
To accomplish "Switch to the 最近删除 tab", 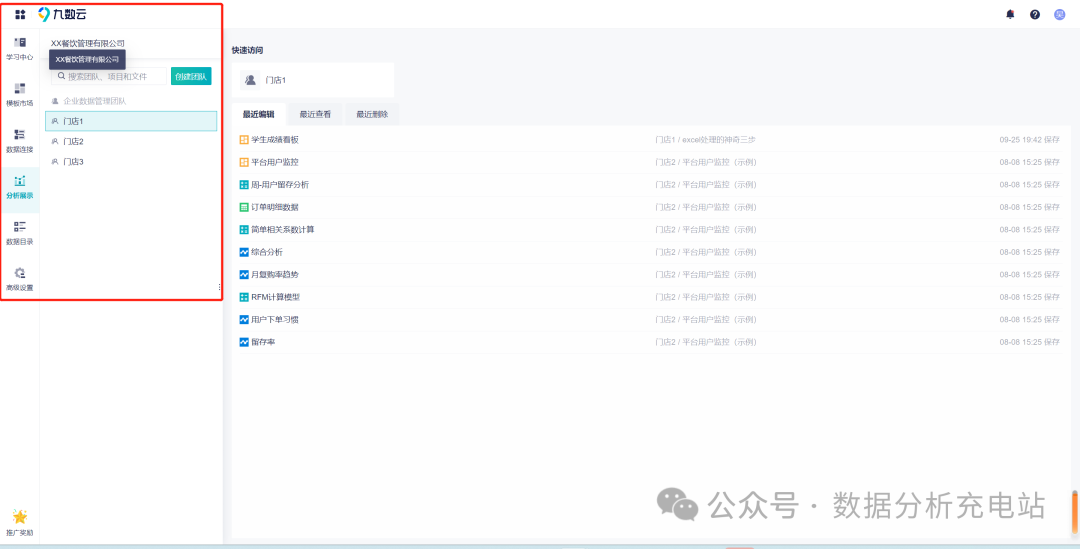I will [x=372, y=114].
